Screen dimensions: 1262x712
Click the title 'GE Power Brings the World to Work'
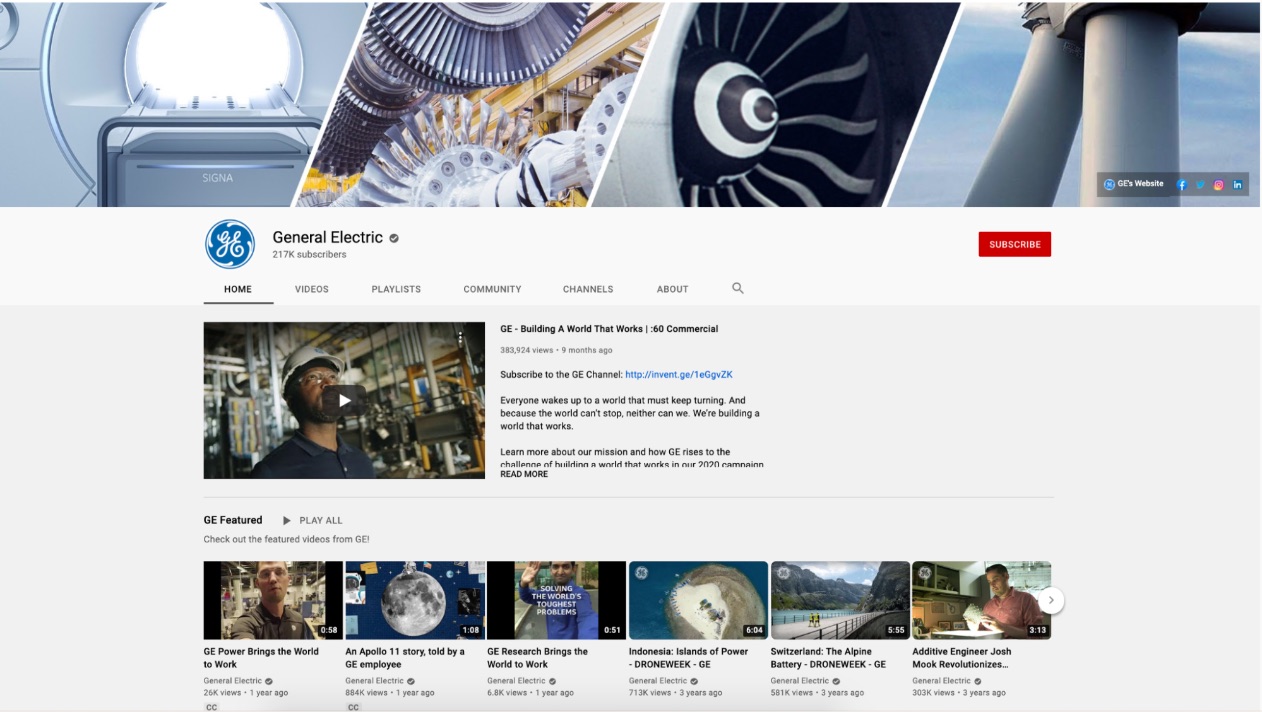(x=261, y=658)
